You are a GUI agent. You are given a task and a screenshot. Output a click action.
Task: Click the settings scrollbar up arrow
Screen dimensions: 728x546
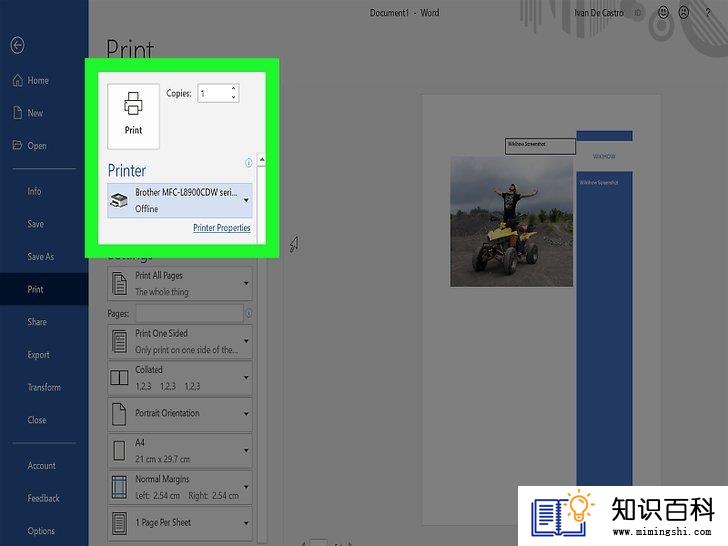click(x=262, y=160)
